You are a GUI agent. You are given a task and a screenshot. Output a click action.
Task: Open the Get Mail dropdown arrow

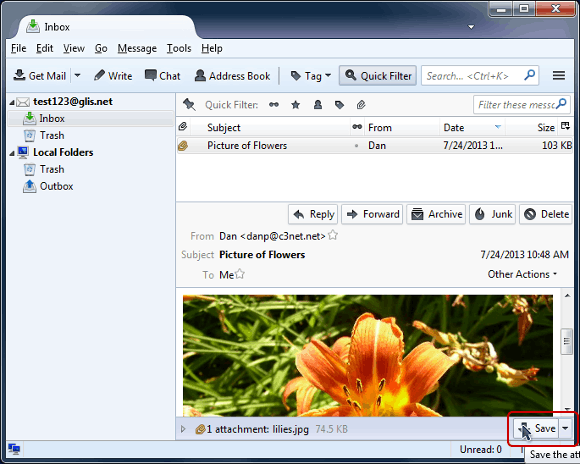[77, 75]
